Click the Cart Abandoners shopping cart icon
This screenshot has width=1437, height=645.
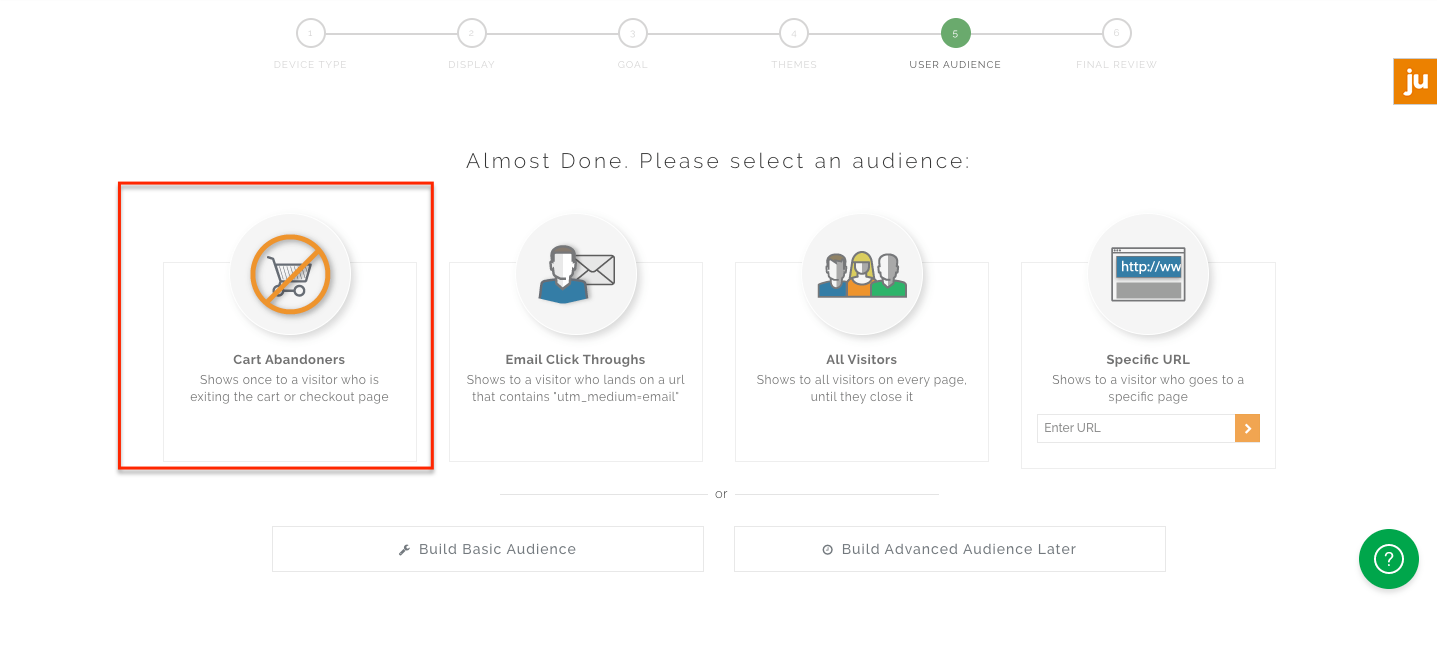click(290, 275)
